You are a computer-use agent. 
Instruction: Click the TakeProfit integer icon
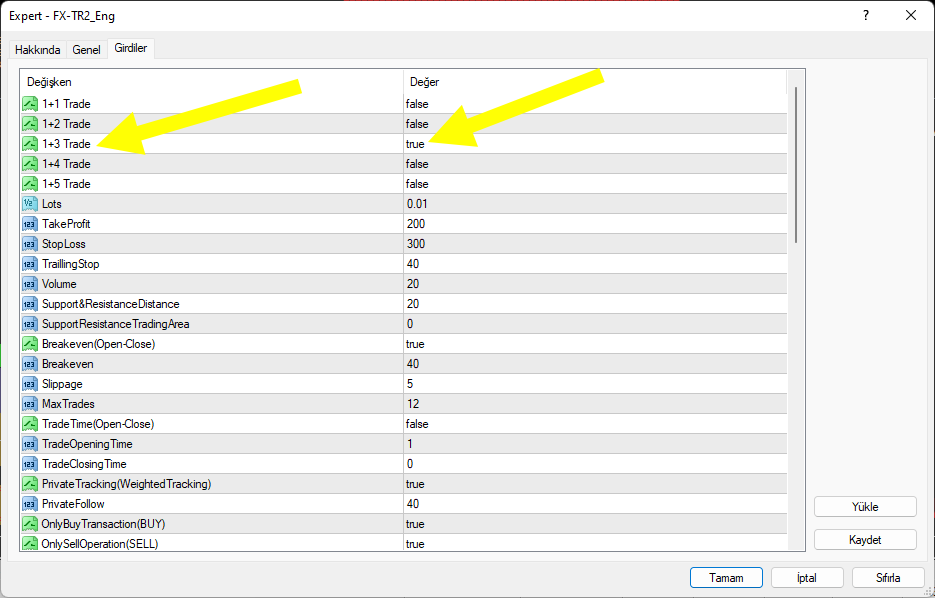30,224
